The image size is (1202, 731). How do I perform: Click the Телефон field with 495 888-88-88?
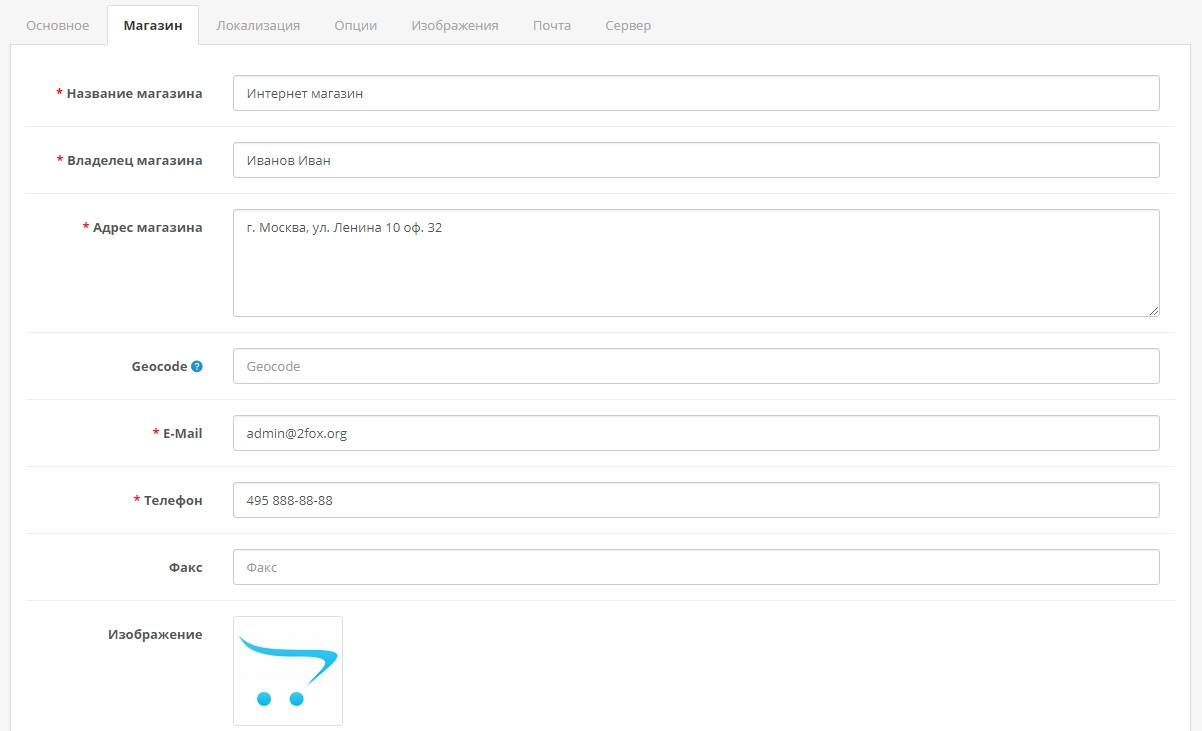[696, 500]
